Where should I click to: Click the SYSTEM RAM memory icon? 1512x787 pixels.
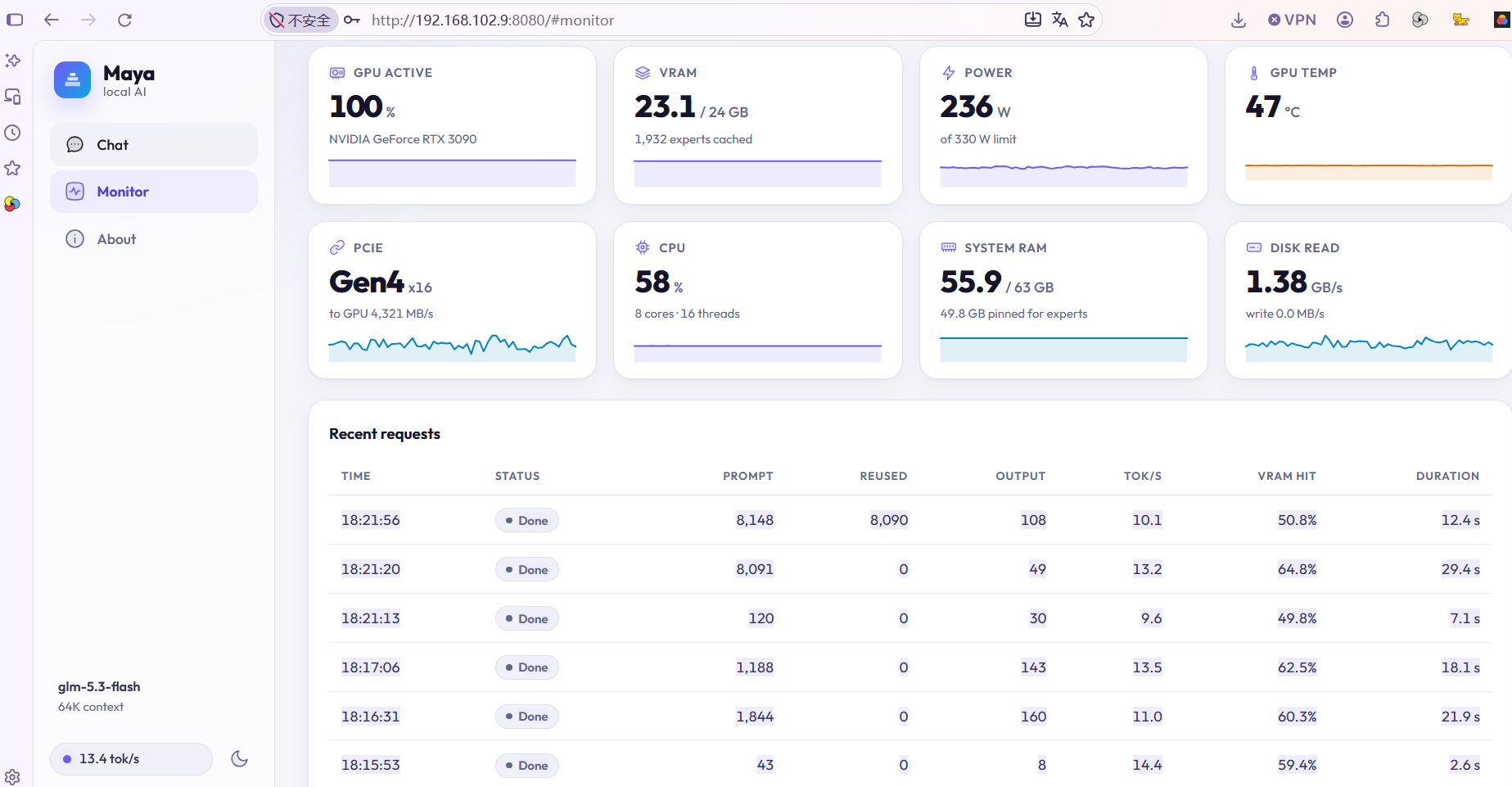click(x=949, y=247)
